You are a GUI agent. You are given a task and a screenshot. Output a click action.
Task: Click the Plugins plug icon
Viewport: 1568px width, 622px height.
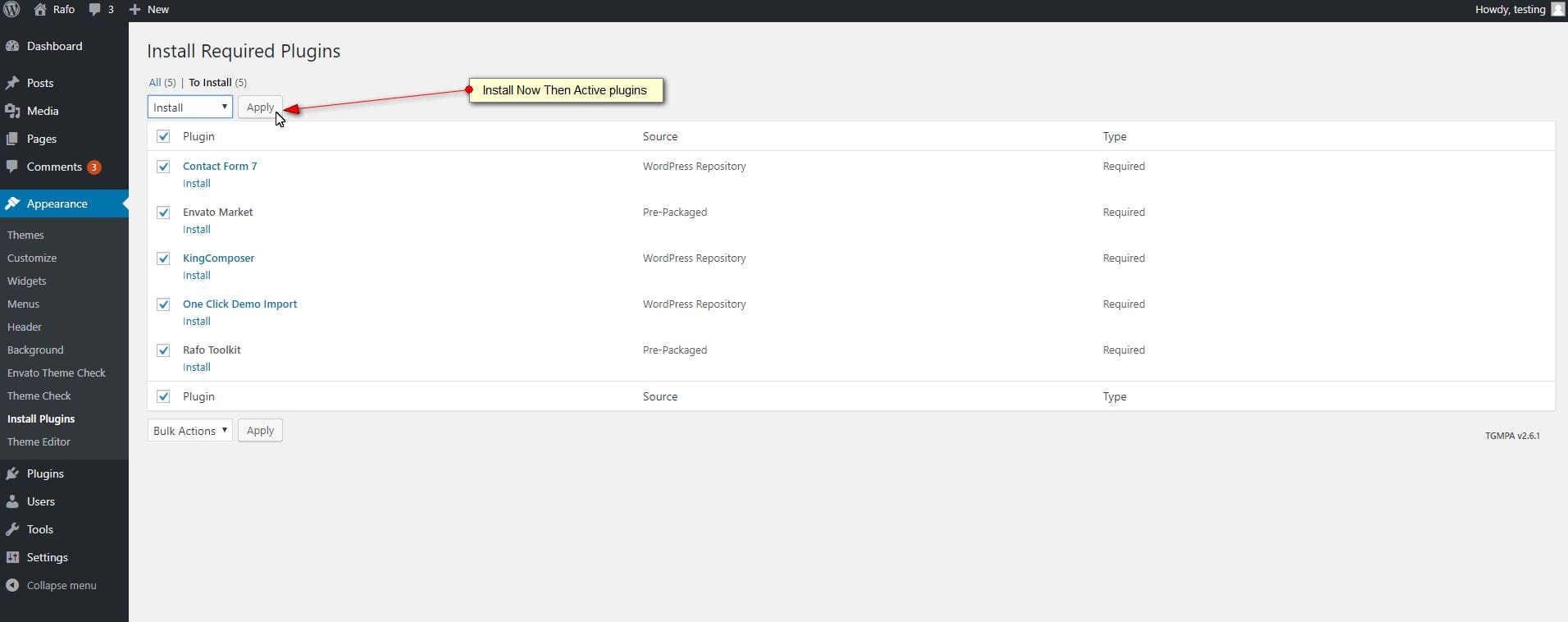(x=12, y=473)
